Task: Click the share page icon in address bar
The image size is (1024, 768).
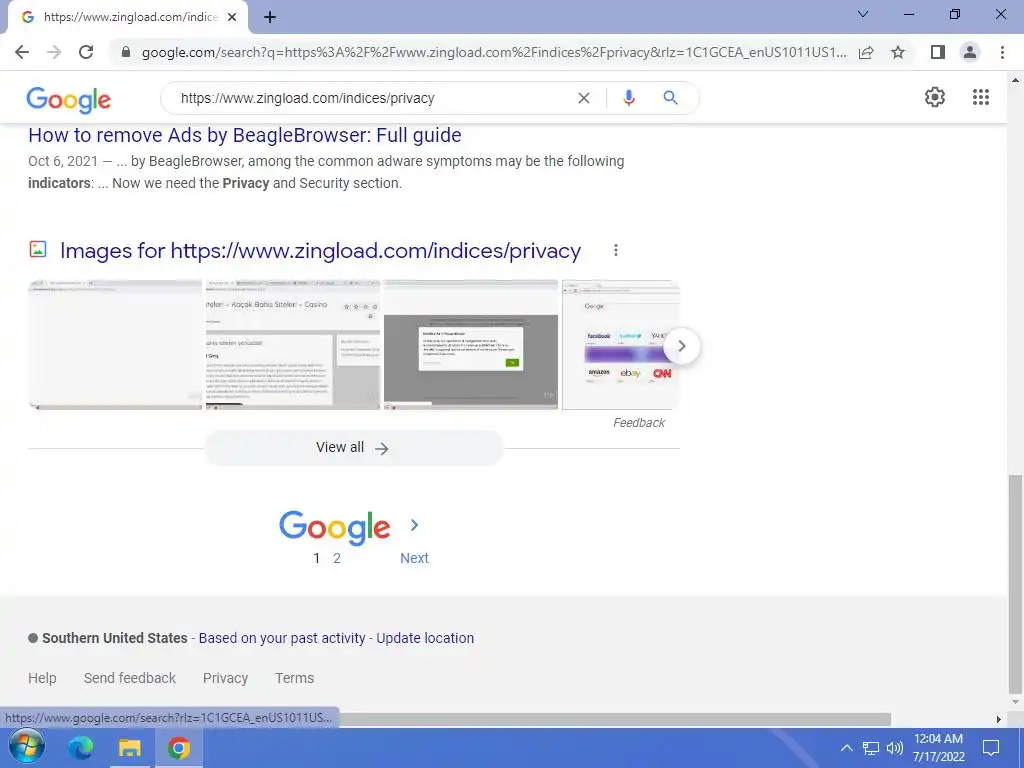Action: point(866,52)
